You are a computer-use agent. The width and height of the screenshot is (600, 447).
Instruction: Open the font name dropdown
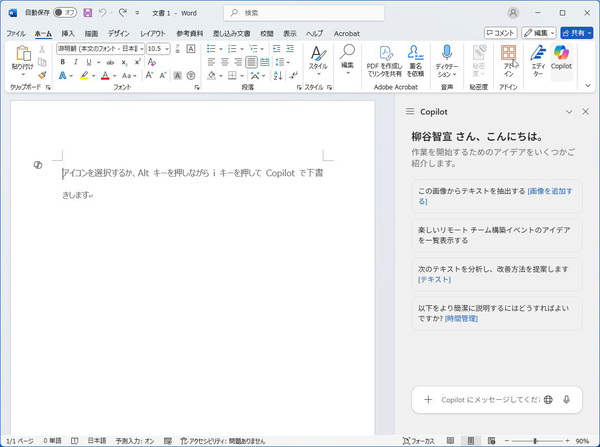coord(143,48)
